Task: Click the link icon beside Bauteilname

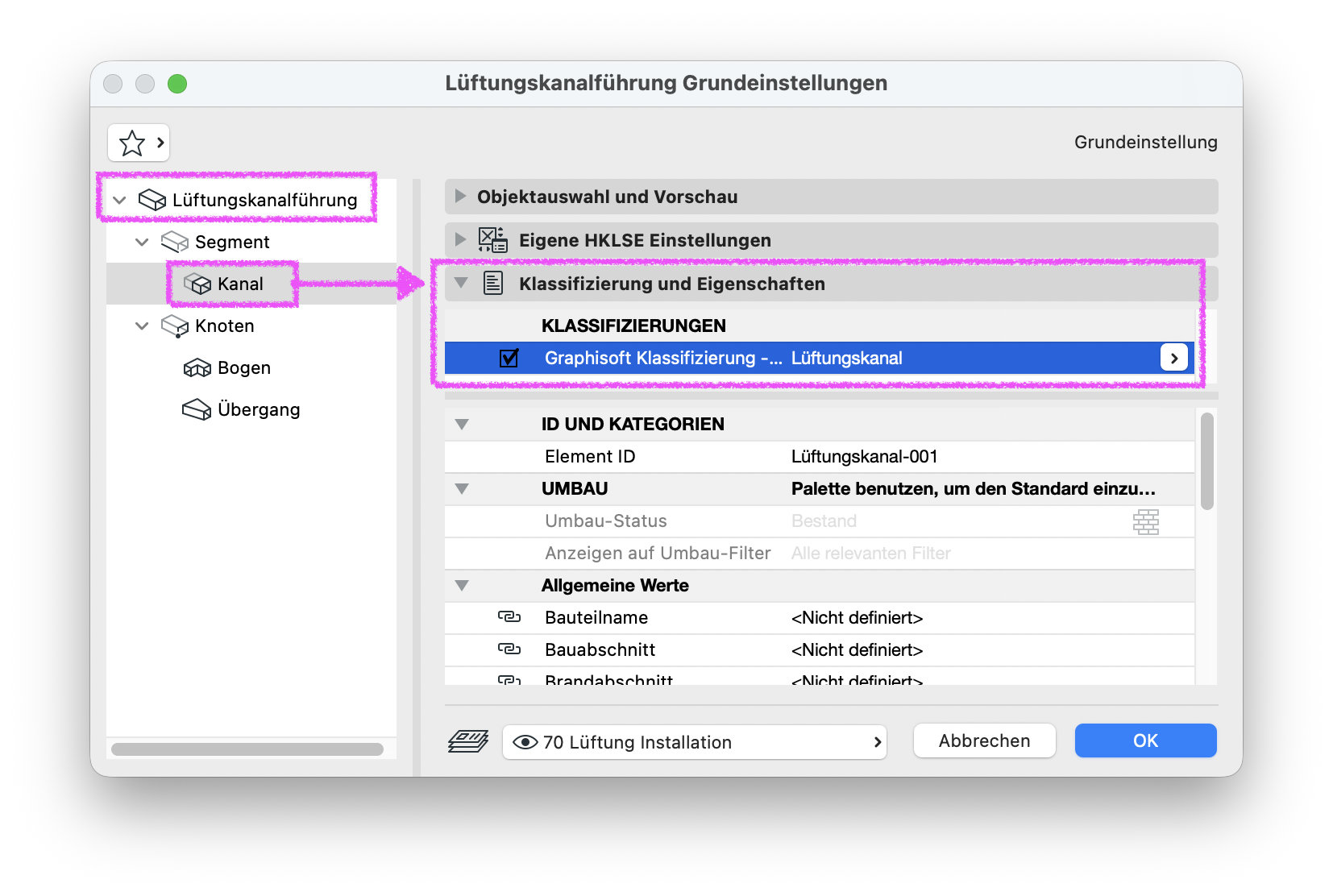Action: (509, 617)
